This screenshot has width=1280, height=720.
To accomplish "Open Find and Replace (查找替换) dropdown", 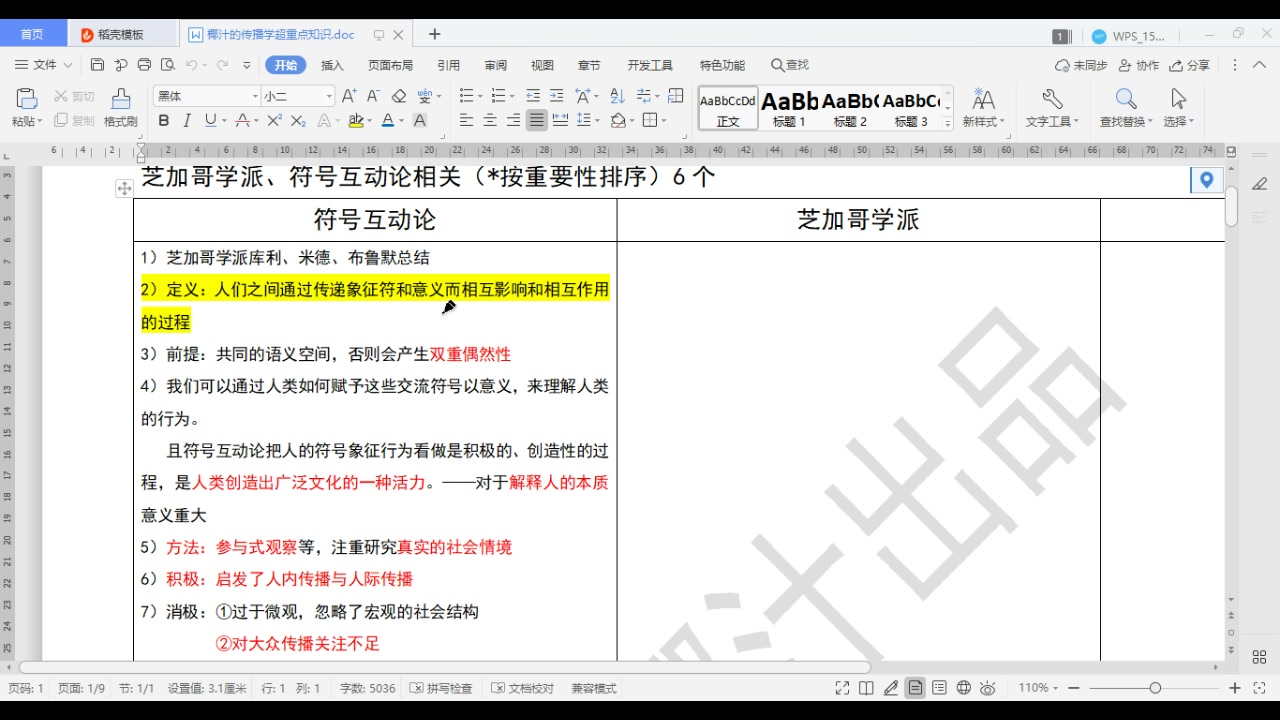I will point(1126,122).
